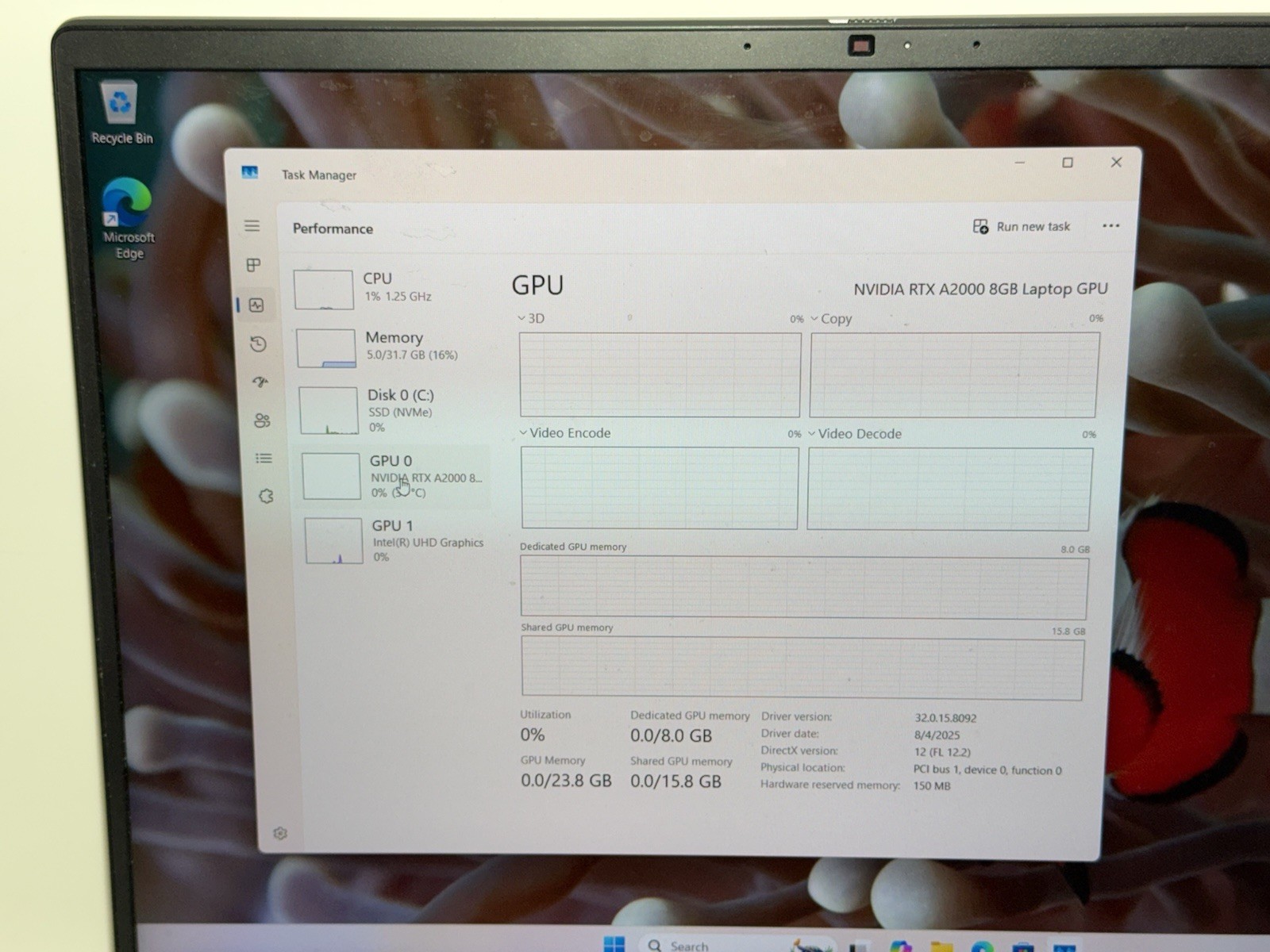Go to the Processes page icon

[x=253, y=265]
